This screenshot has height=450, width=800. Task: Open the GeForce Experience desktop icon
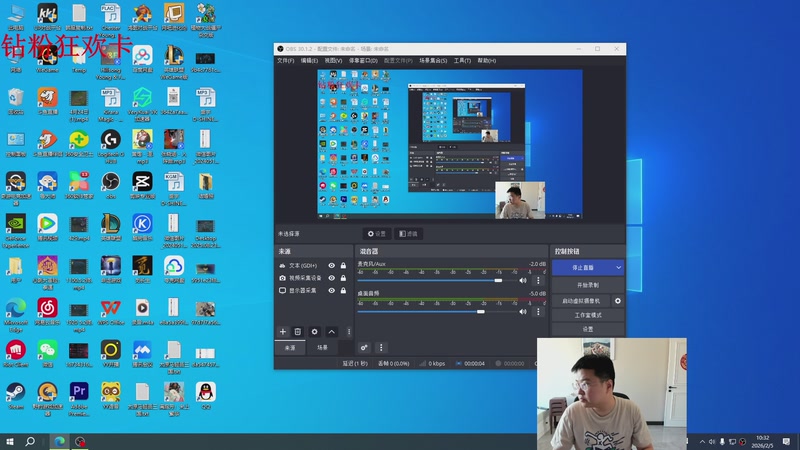pos(16,231)
